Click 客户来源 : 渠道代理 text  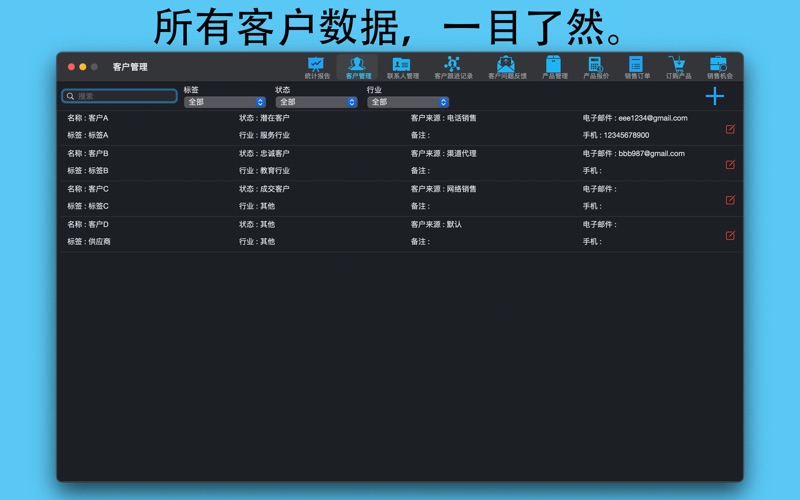[x=443, y=153]
